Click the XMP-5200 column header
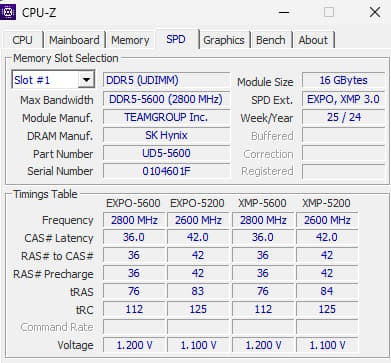This screenshot has width=391, height=363. click(326, 203)
